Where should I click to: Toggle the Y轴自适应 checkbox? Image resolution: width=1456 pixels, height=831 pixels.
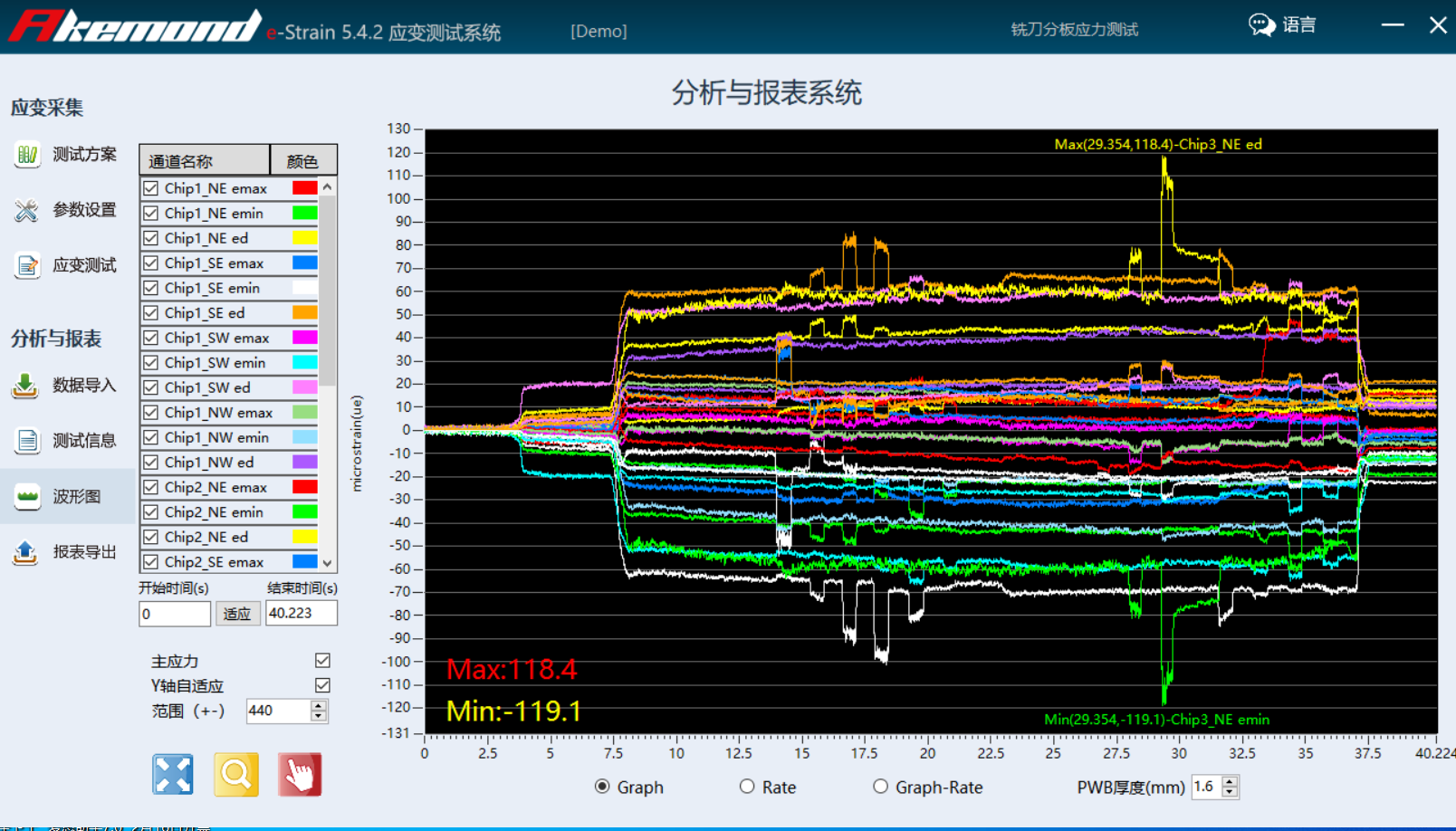[322, 685]
